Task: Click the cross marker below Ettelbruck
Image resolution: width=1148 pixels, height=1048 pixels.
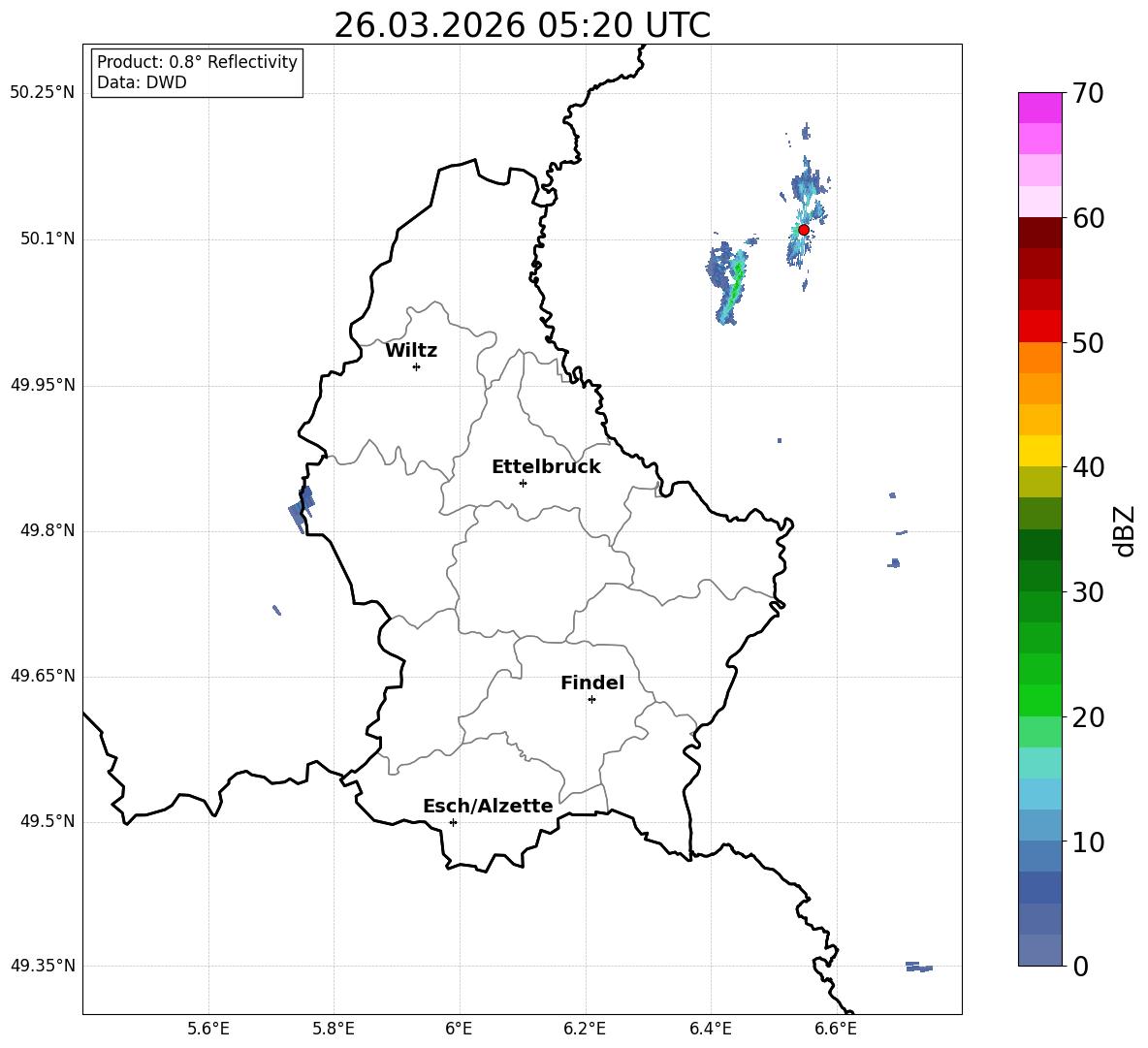Action: [x=523, y=483]
